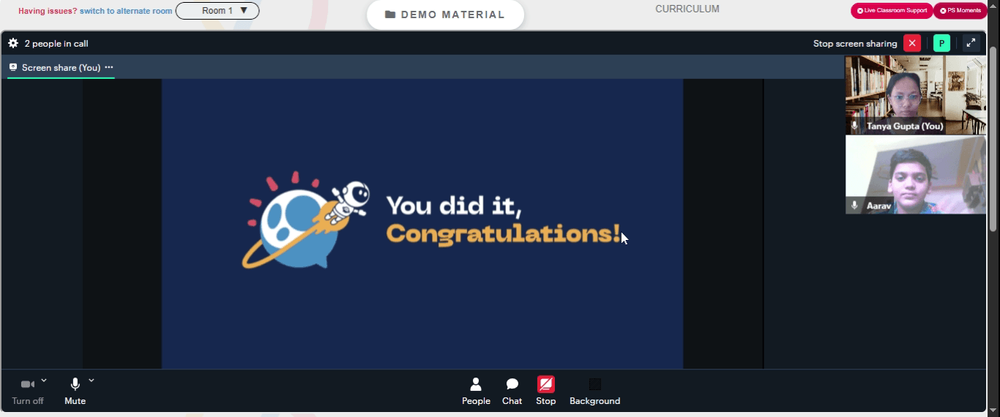Image resolution: width=1000 pixels, height=417 pixels.
Task: Click the green P participant badge
Action: [941, 43]
